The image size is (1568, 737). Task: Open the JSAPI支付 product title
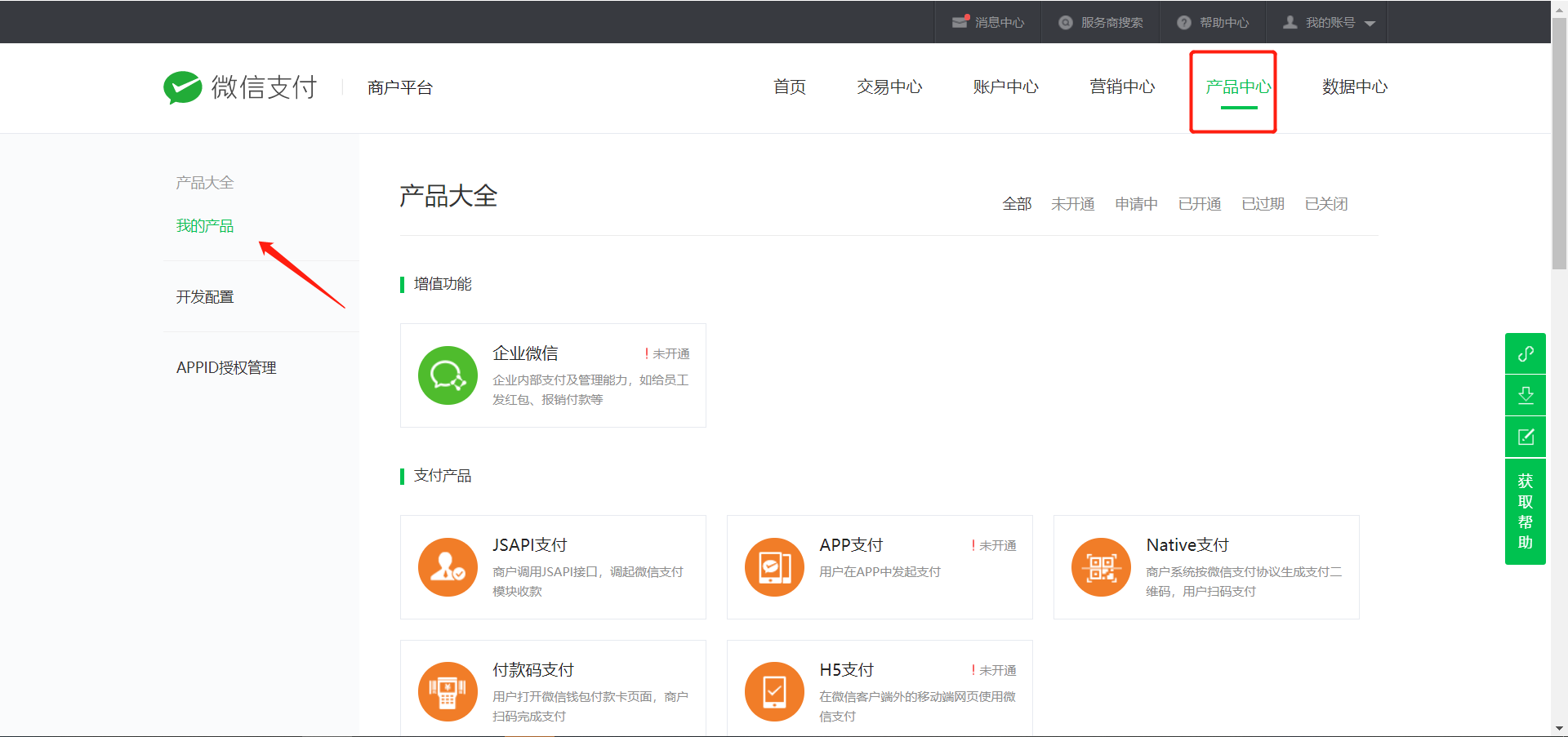coord(530,545)
